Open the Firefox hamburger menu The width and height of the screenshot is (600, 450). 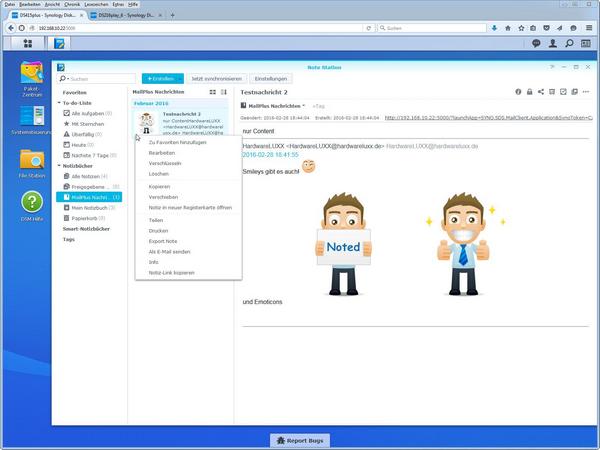point(589,28)
